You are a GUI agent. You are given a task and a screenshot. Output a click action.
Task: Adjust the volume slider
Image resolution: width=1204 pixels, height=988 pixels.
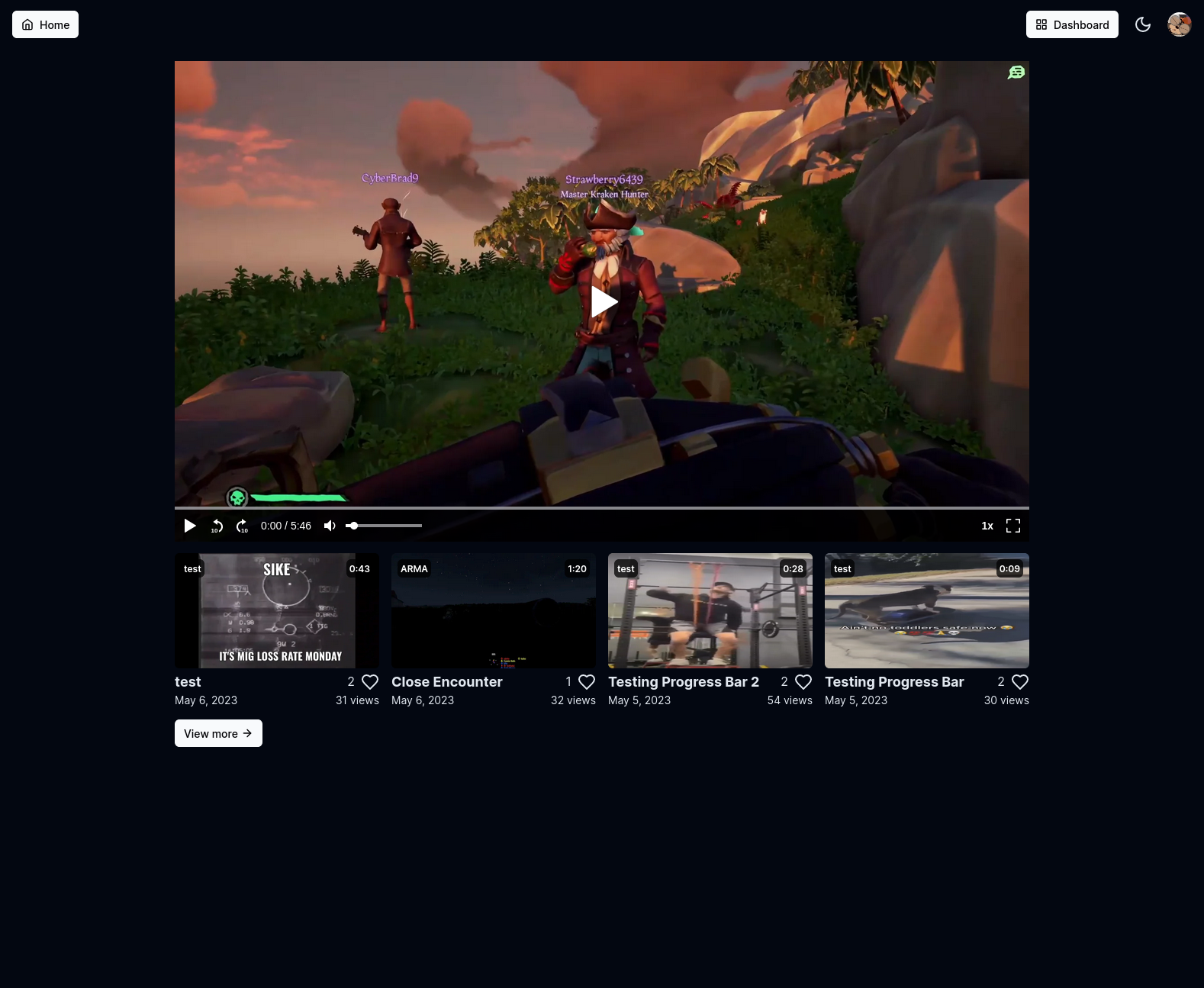coord(384,526)
